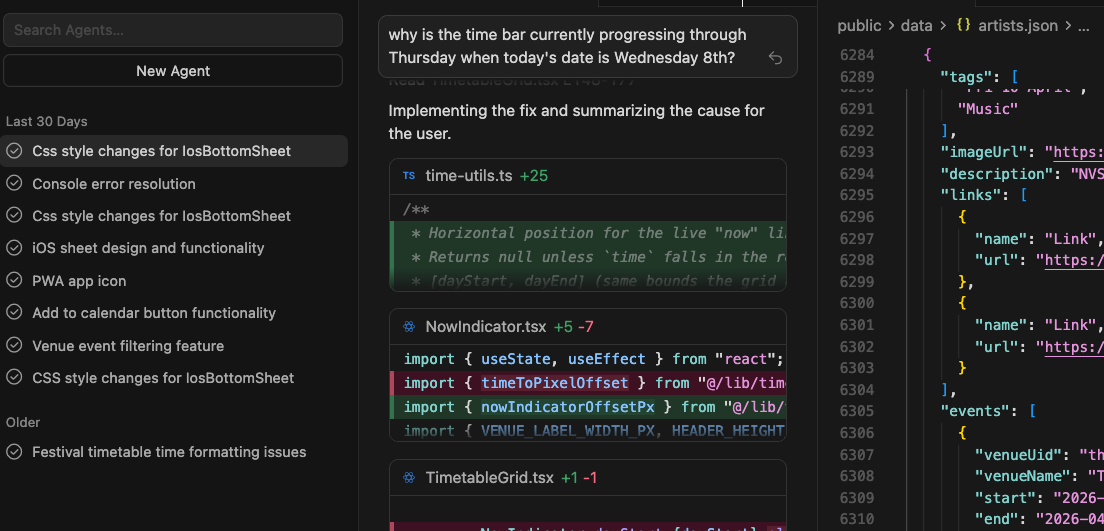Focus the Search Agents input field

click(x=173, y=30)
